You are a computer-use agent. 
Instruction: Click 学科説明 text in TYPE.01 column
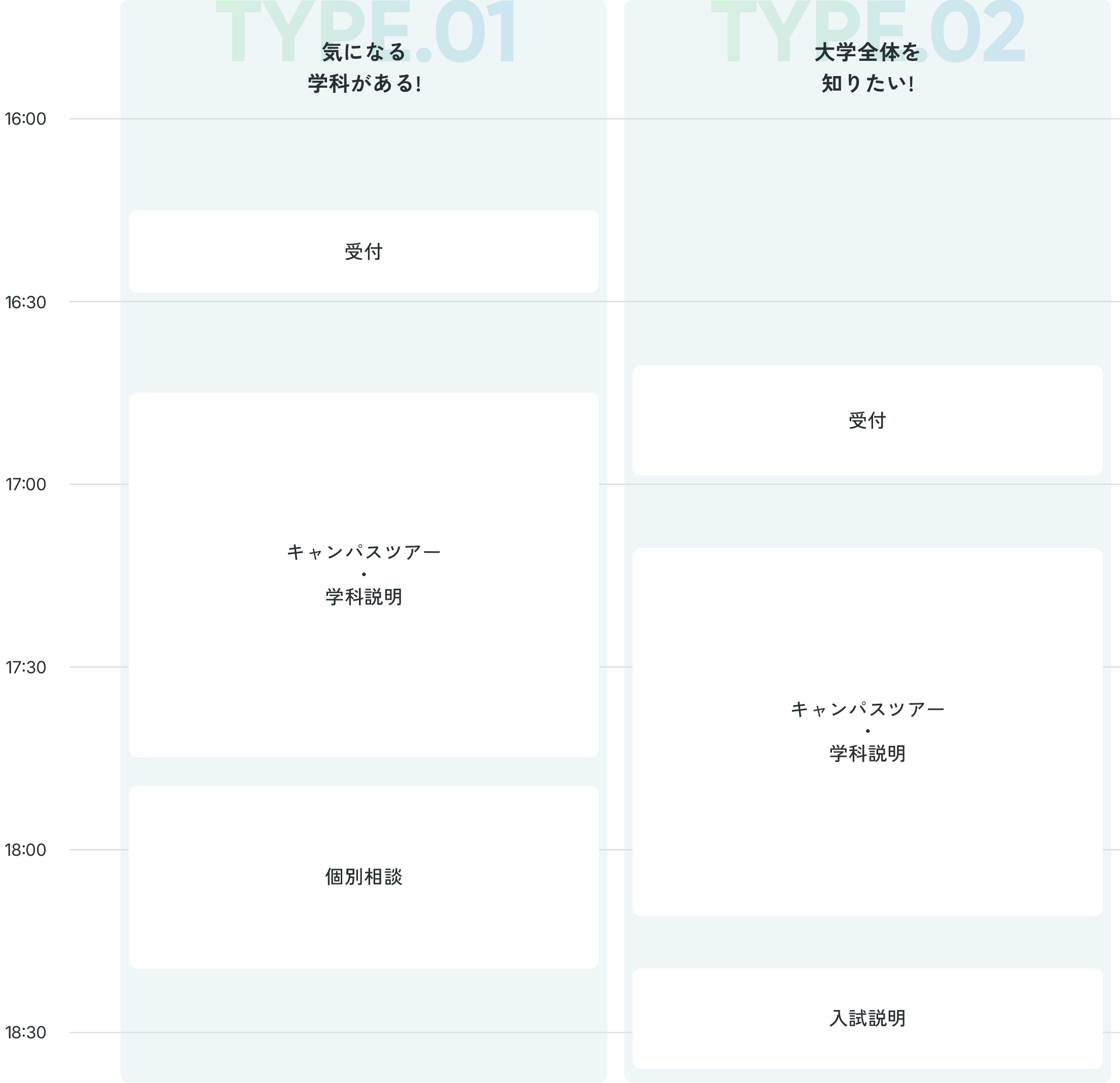click(364, 597)
